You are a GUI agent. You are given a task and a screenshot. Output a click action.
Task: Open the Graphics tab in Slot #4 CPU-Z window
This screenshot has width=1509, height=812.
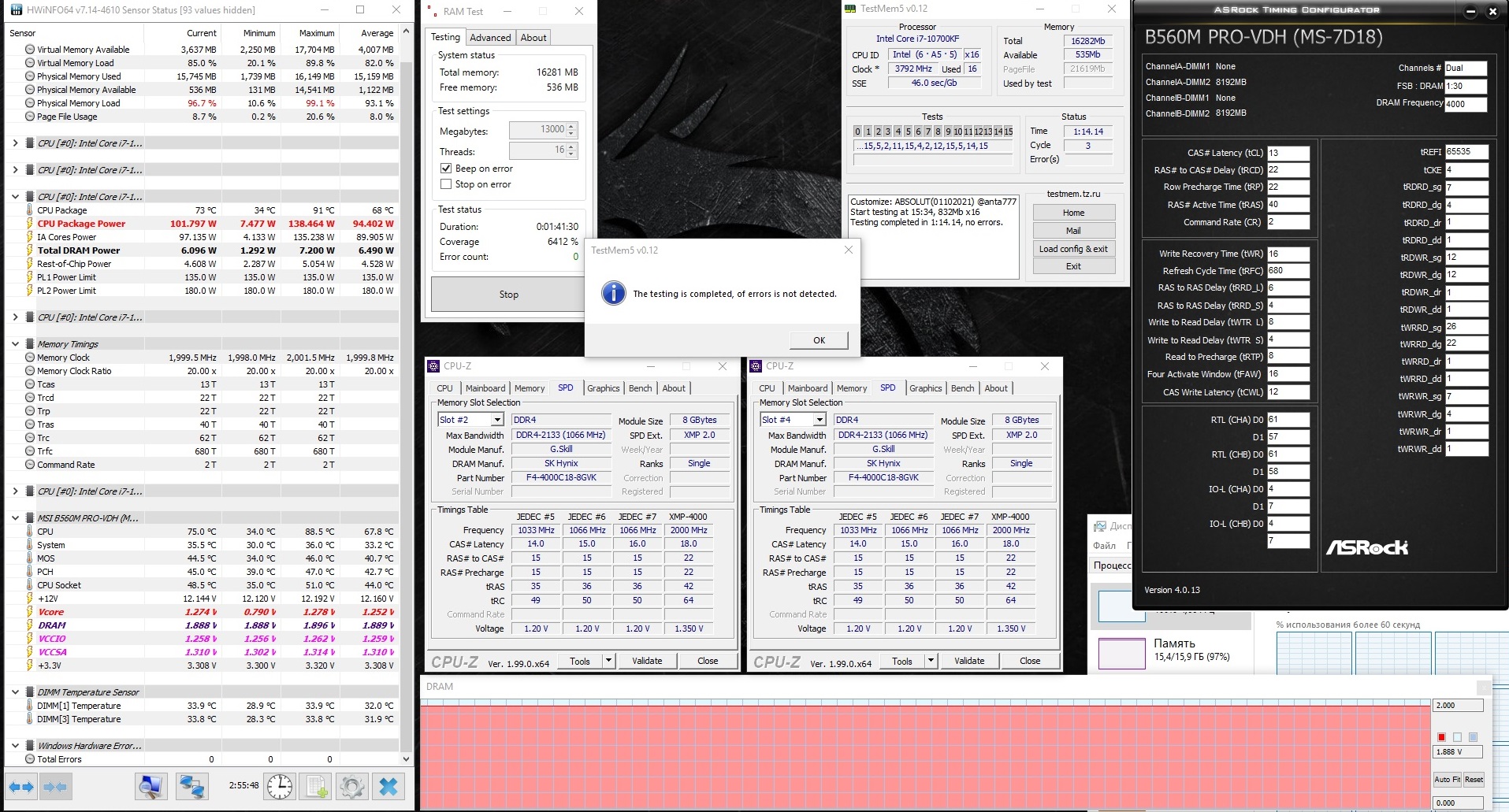pyautogui.click(x=926, y=388)
